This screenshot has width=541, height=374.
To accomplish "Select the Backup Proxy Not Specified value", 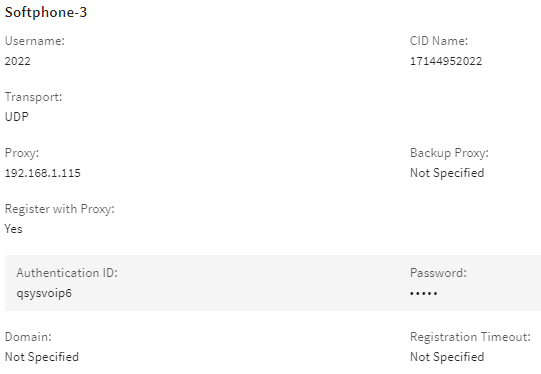I will pyautogui.click(x=447, y=173).
